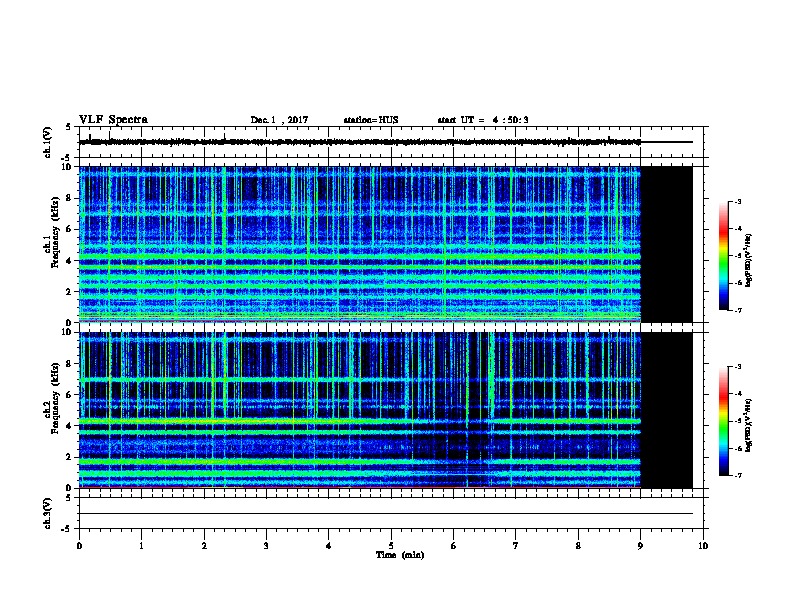The height and width of the screenshot is (612, 792).
Task: Click the "ch.3(V)" axis label
Action: [x=48, y=513]
